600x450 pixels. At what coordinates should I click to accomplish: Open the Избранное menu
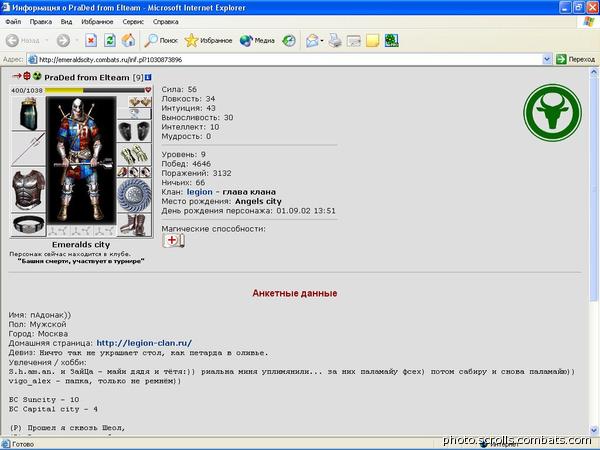(x=97, y=22)
